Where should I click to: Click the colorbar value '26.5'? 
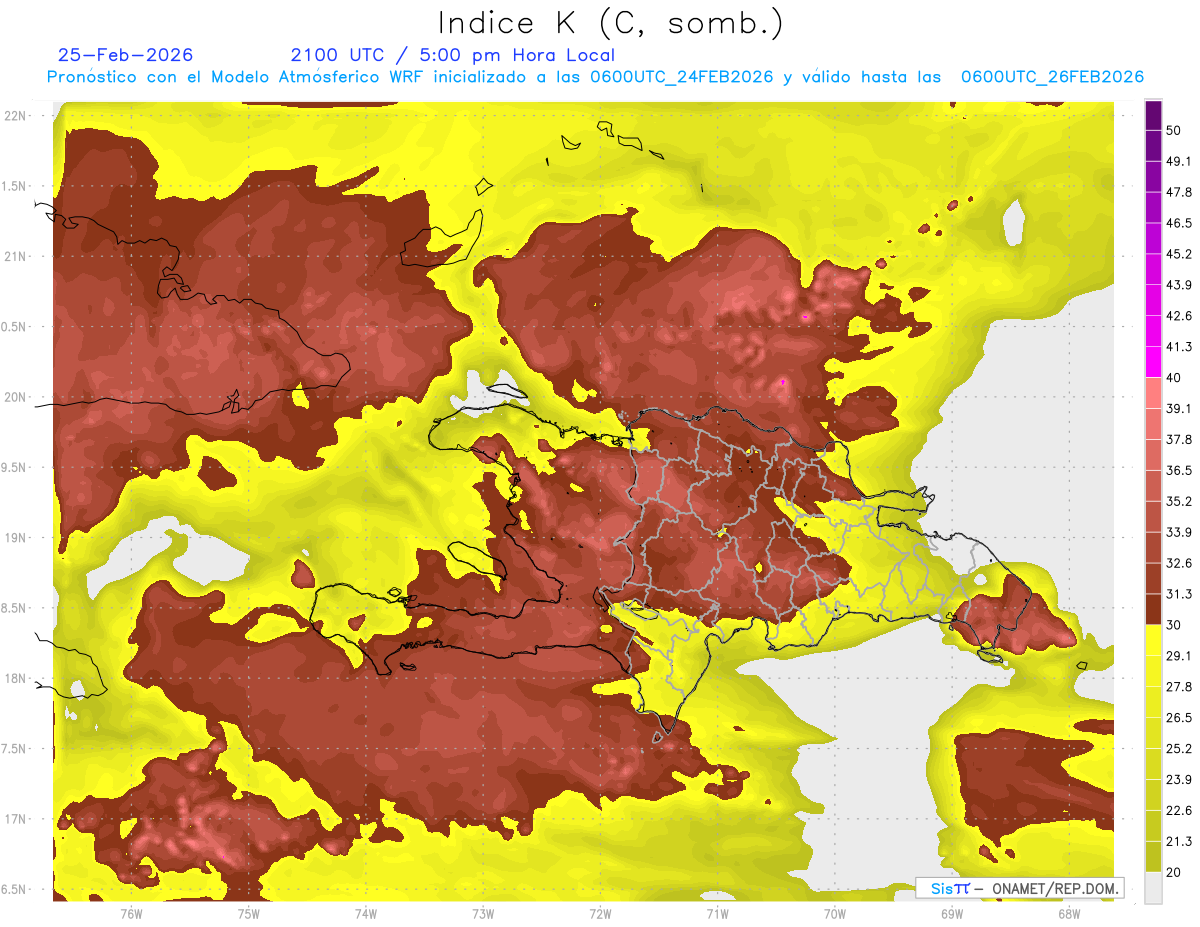point(1179,718)
